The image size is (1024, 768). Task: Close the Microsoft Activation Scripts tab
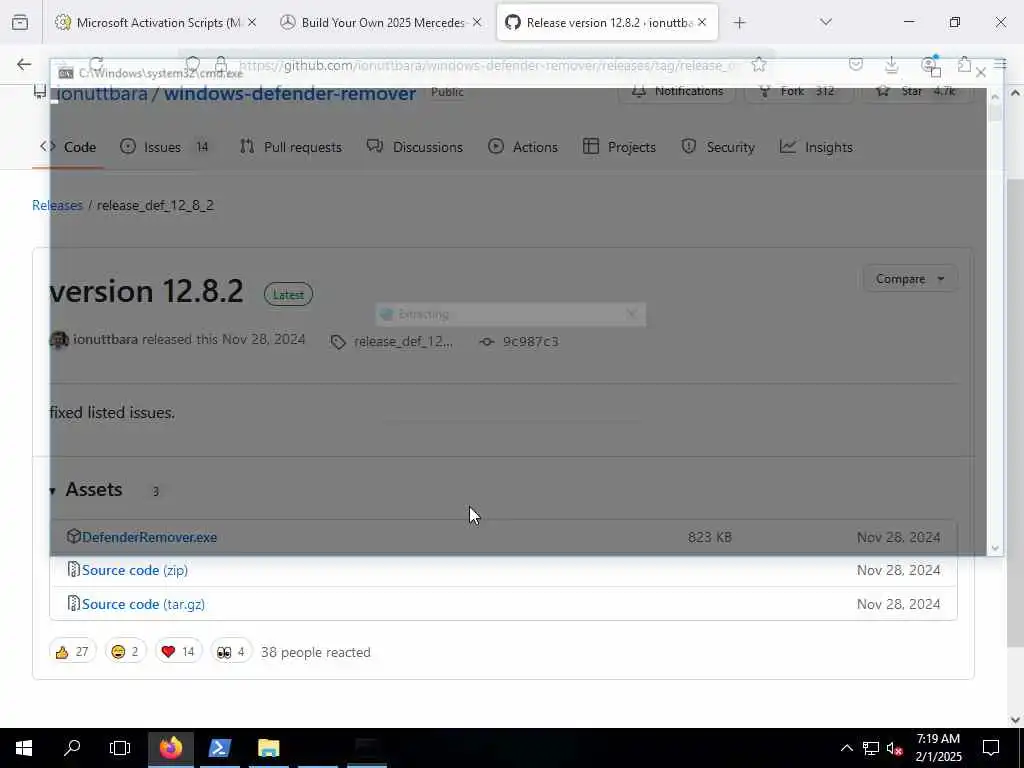[252, 22]
